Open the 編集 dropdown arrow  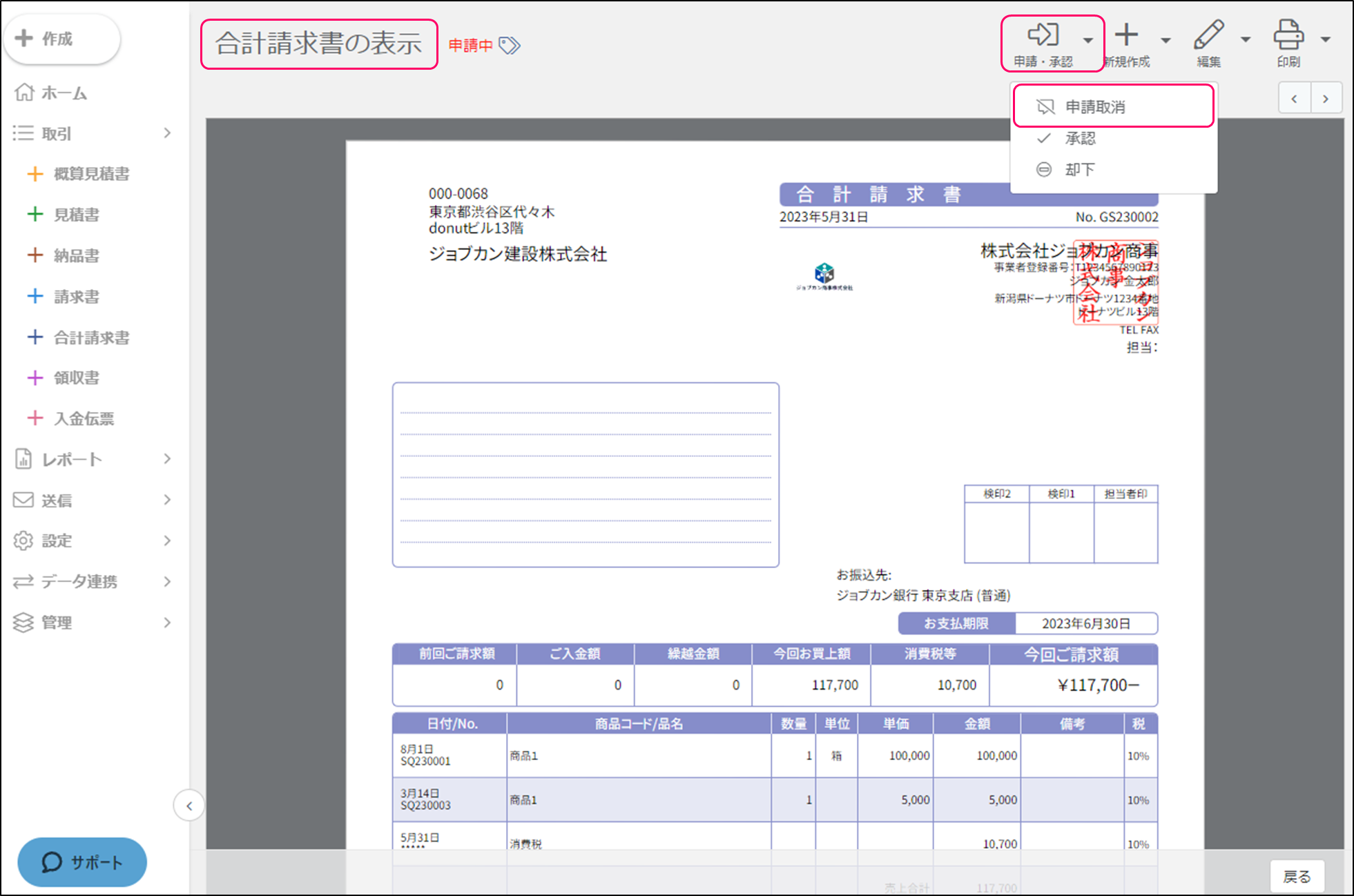tap(1246, 39)
